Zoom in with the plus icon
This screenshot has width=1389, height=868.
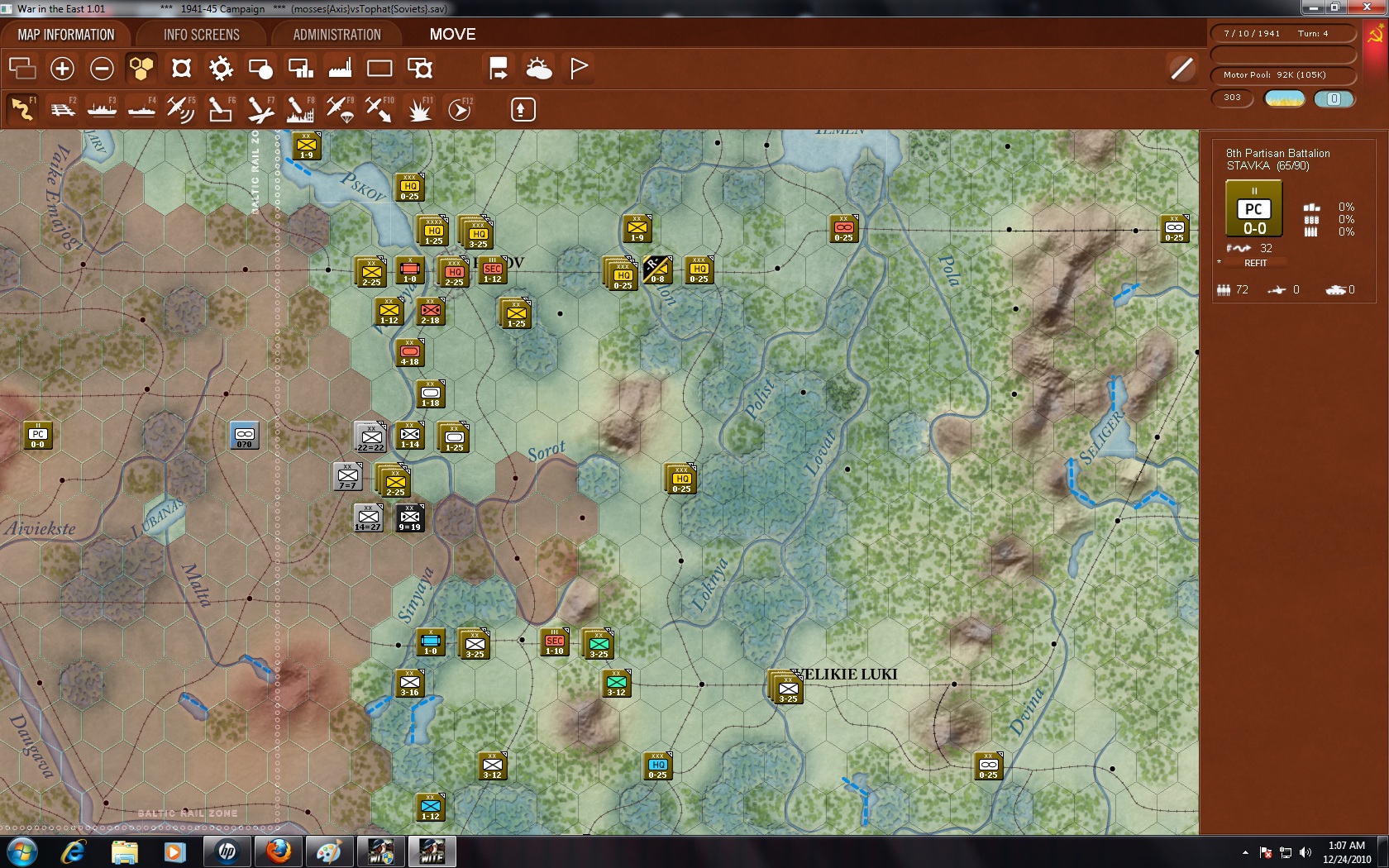tap(62, 69)
